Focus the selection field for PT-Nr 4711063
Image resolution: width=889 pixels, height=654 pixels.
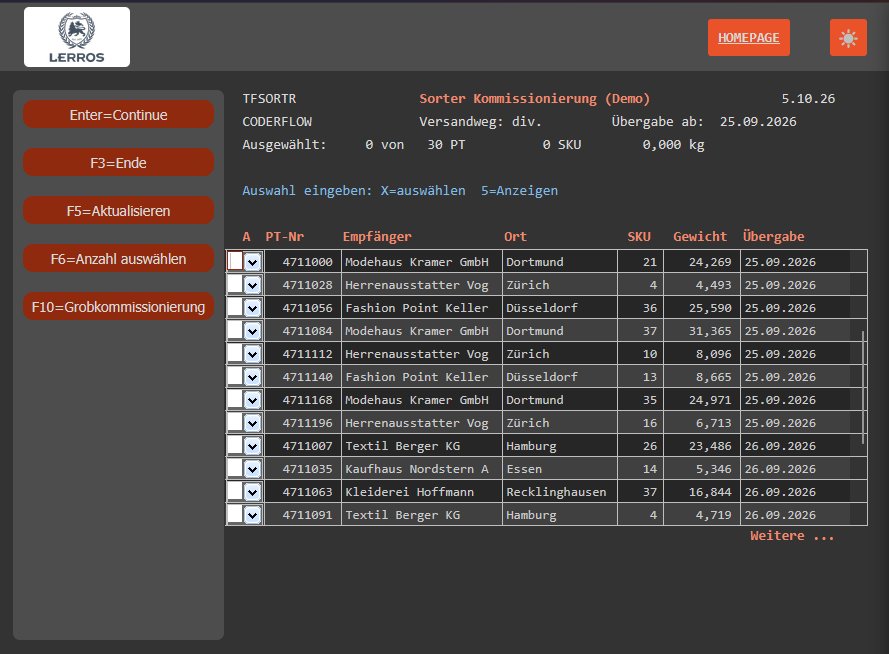[235, 491]
